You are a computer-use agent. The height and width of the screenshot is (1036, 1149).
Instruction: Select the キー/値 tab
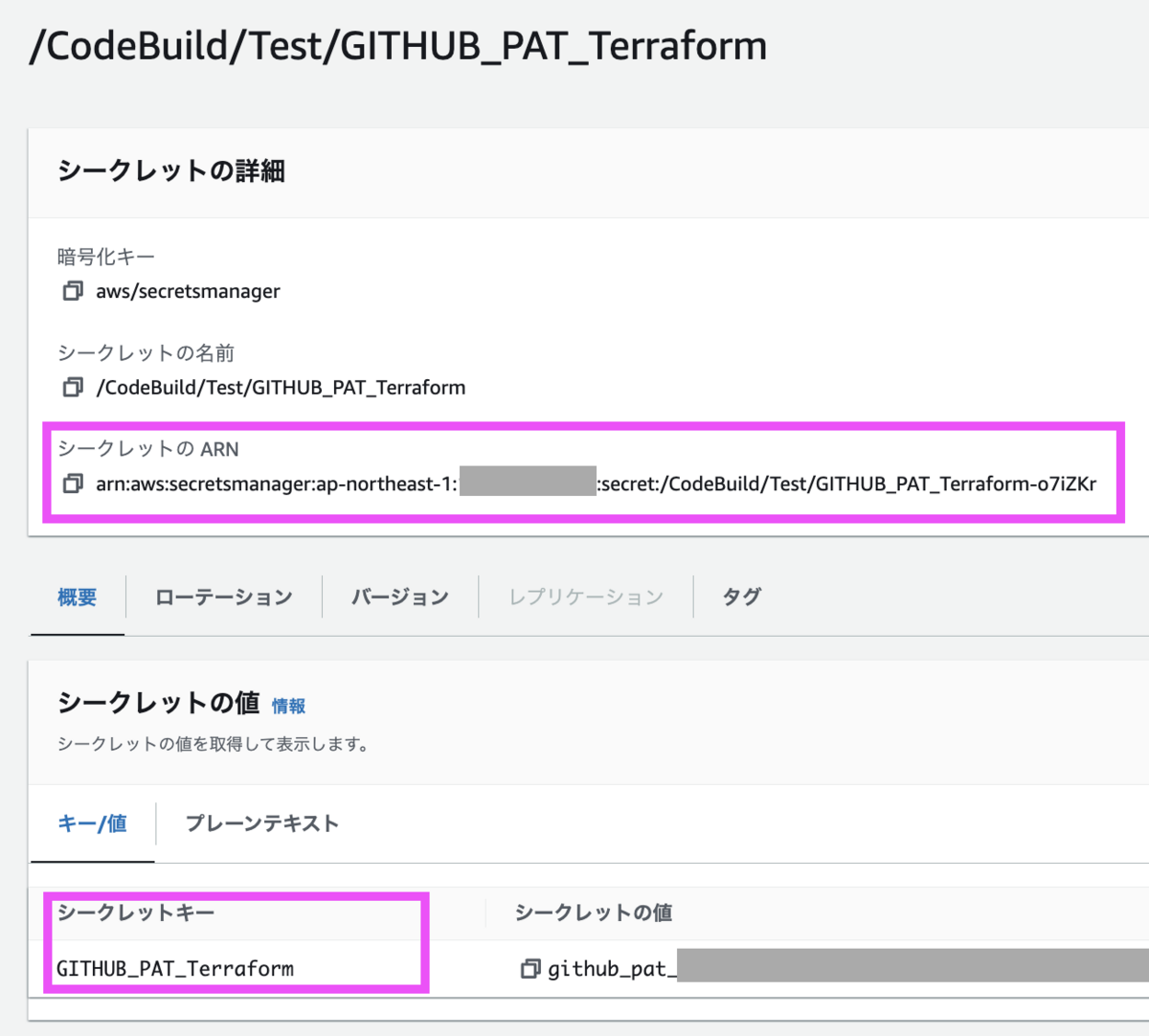(93, 823)
